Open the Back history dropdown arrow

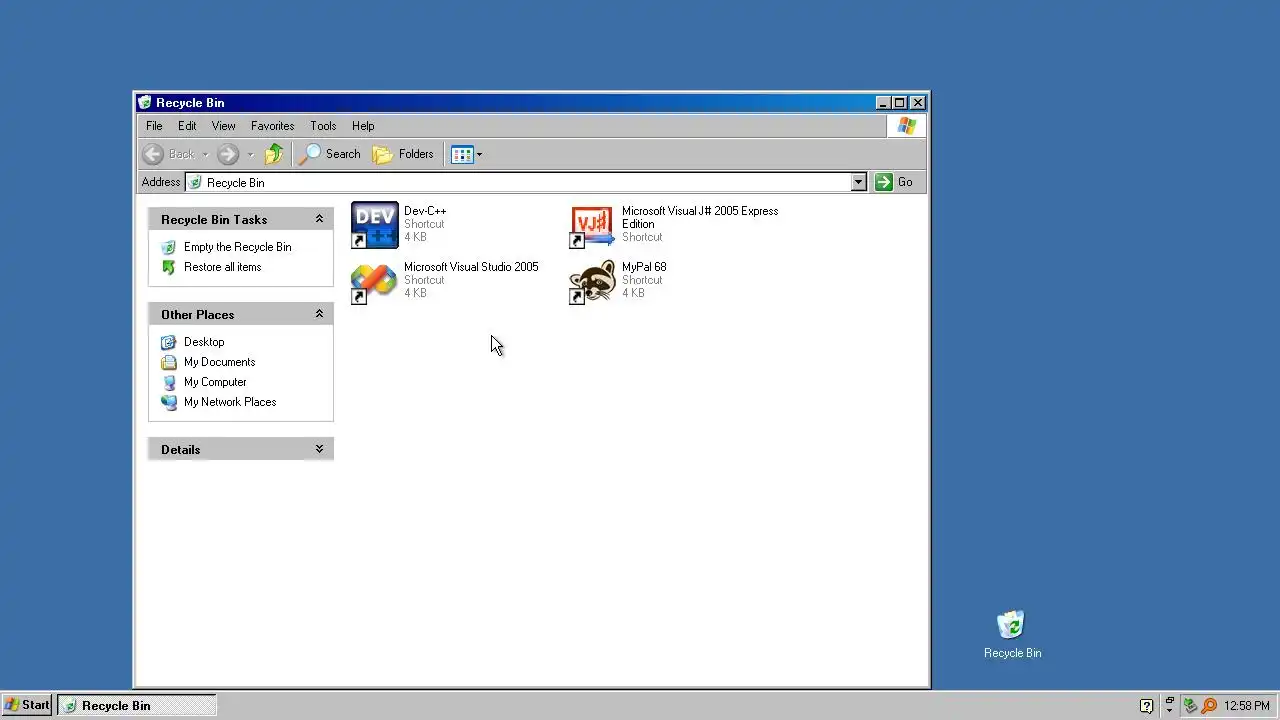tap(205, 154)
